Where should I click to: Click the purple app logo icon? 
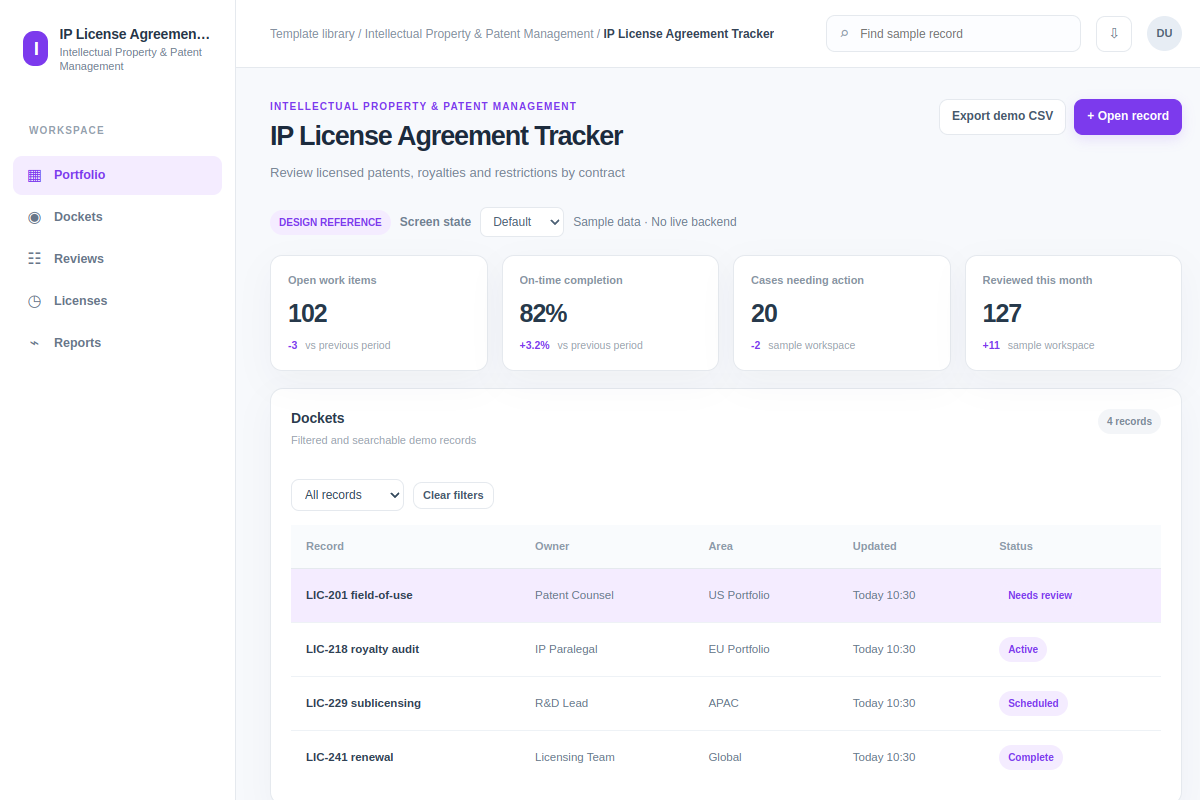click(35, 47)
